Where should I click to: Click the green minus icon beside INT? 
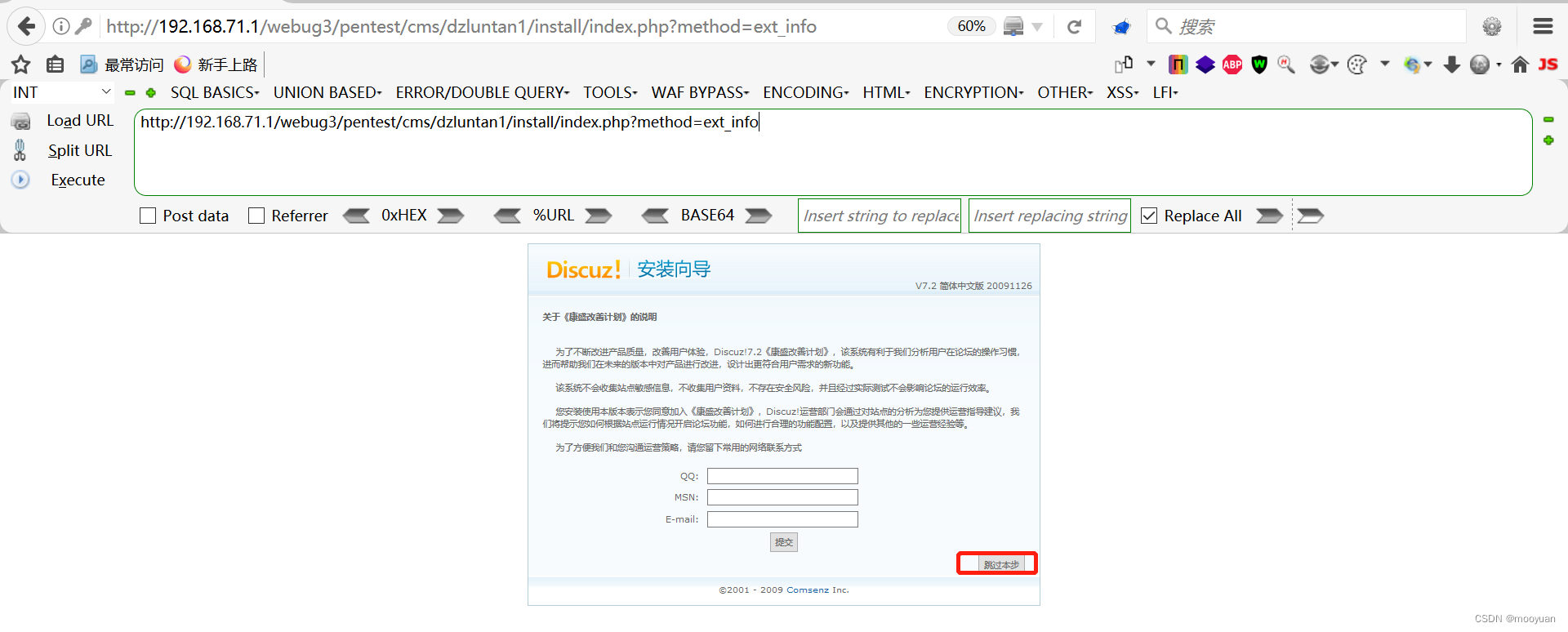coord(130,93)
